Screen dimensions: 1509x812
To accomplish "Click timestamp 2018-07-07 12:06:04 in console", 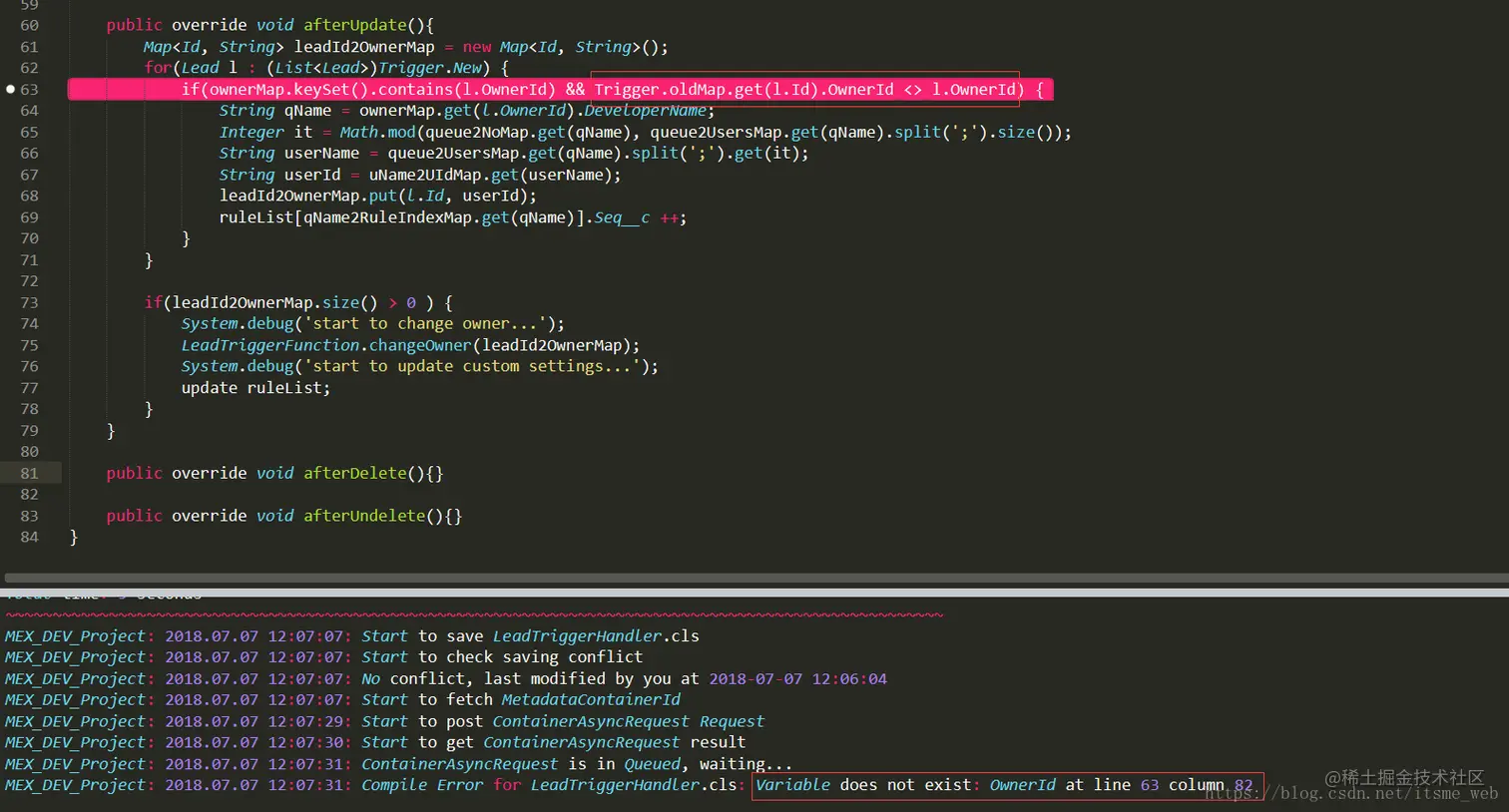I will (797, 678).
